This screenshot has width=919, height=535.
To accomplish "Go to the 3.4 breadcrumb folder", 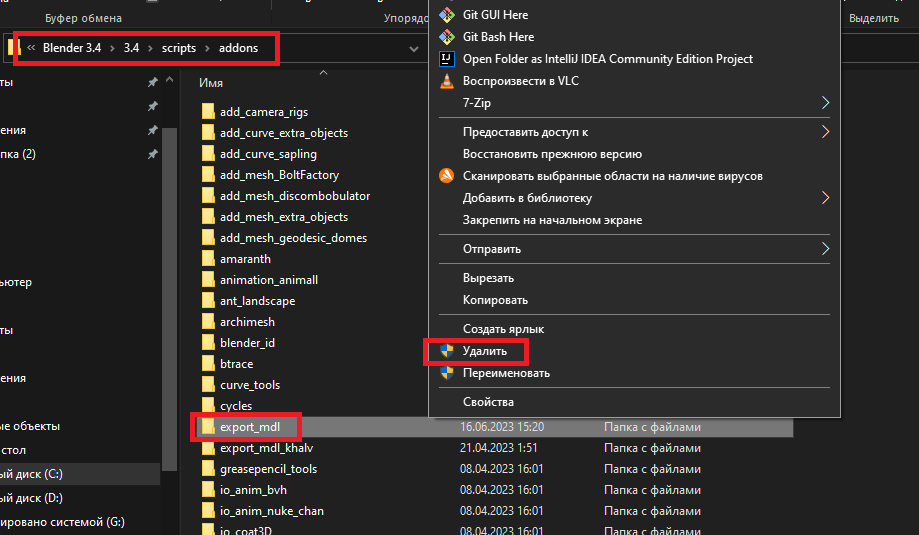I will click(131, 48).
